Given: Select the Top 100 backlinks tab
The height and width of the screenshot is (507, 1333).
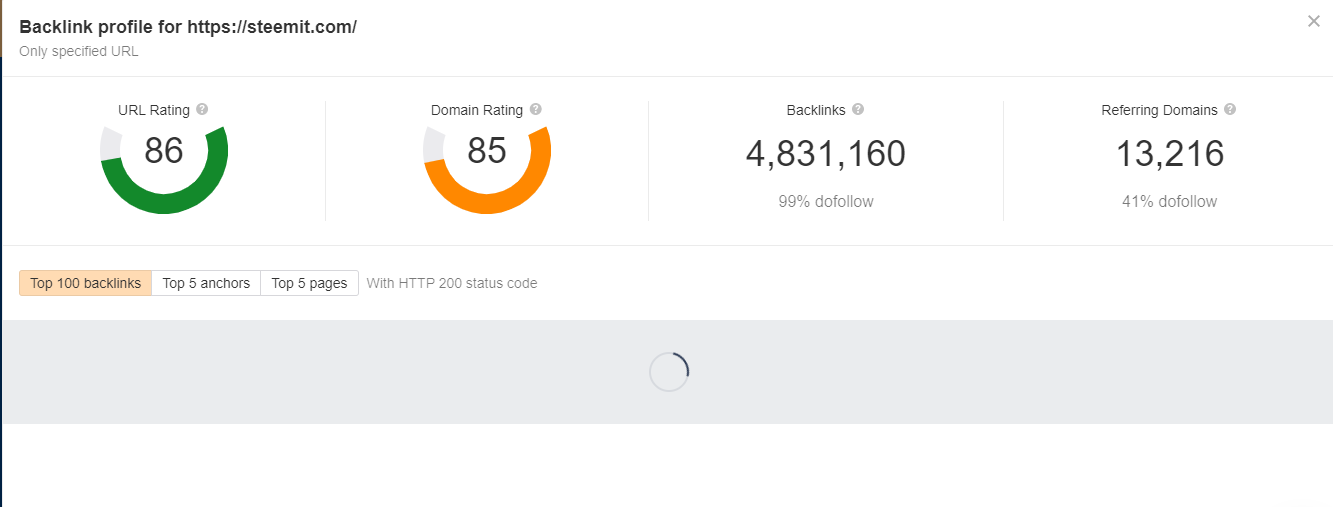Looking at the screenshot, I should point(85,283).
